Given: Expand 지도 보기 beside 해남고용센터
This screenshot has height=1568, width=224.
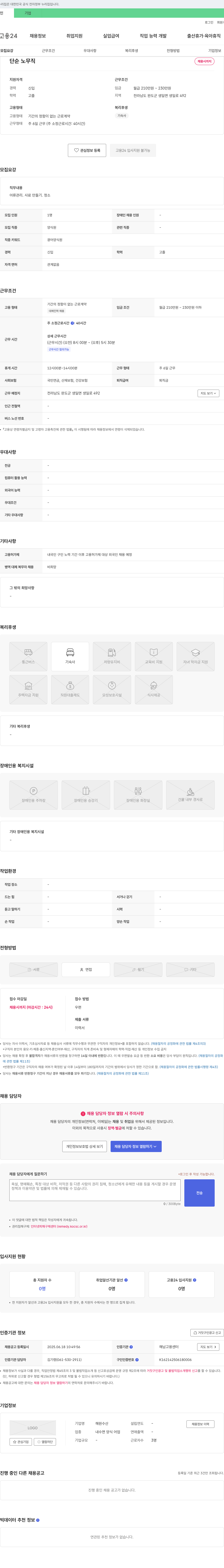Looking at the screenshot, I should [x=208, y=1347].
